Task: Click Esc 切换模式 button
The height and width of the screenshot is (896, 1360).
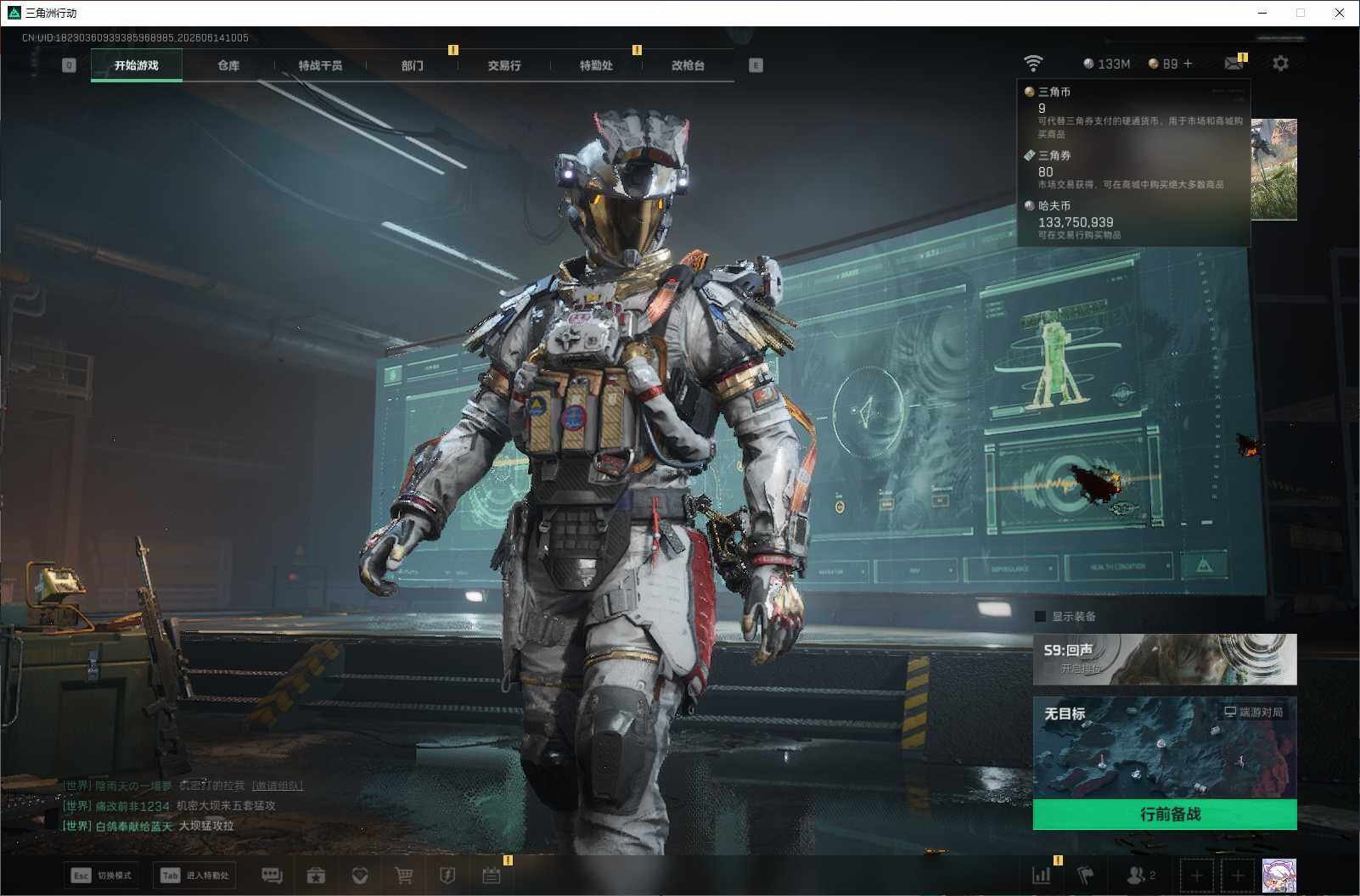Action: click(102, 876)
